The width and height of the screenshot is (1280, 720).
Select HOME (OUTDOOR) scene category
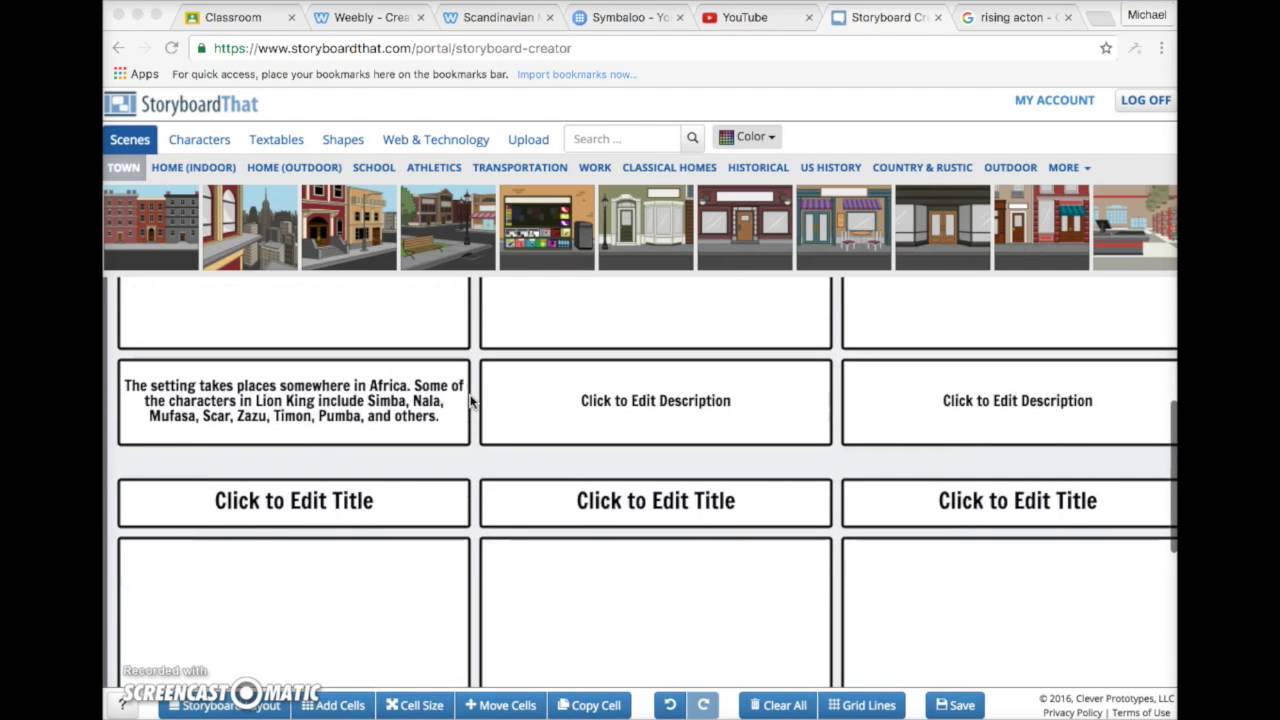pos(294,168)
